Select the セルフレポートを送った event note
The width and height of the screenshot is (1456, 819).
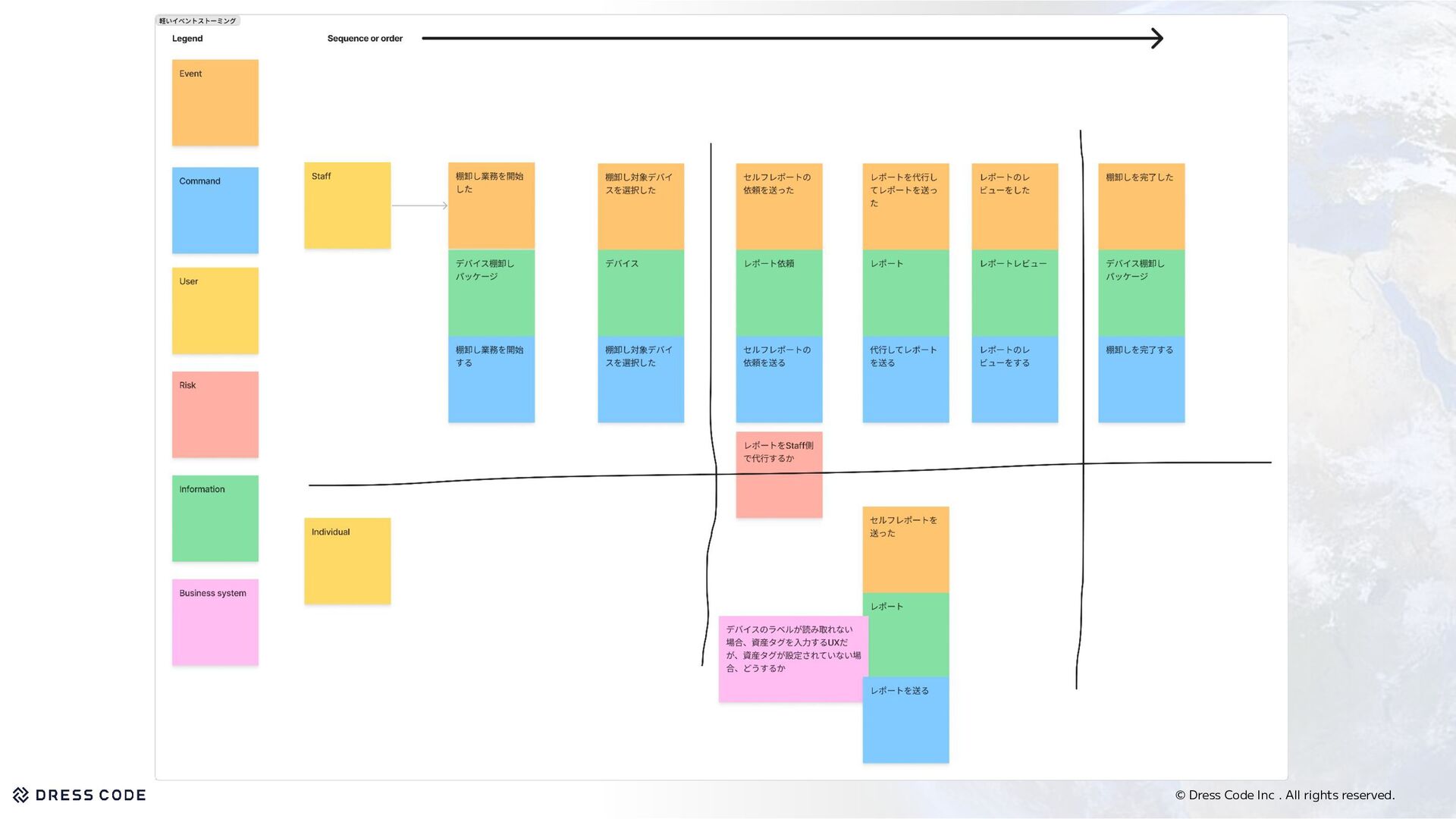click(x=905, y=549)
